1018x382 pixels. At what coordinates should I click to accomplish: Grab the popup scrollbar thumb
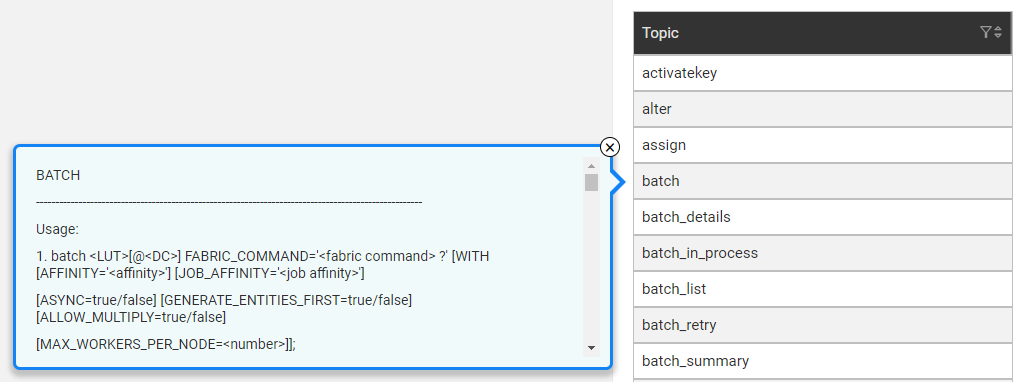point(591,182)
